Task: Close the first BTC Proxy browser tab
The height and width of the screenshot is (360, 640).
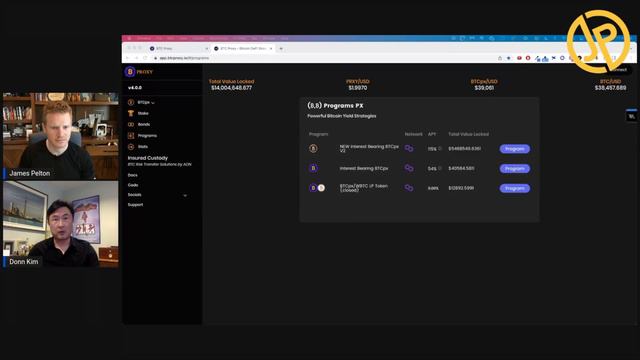Action: click(x=207, y=49)
